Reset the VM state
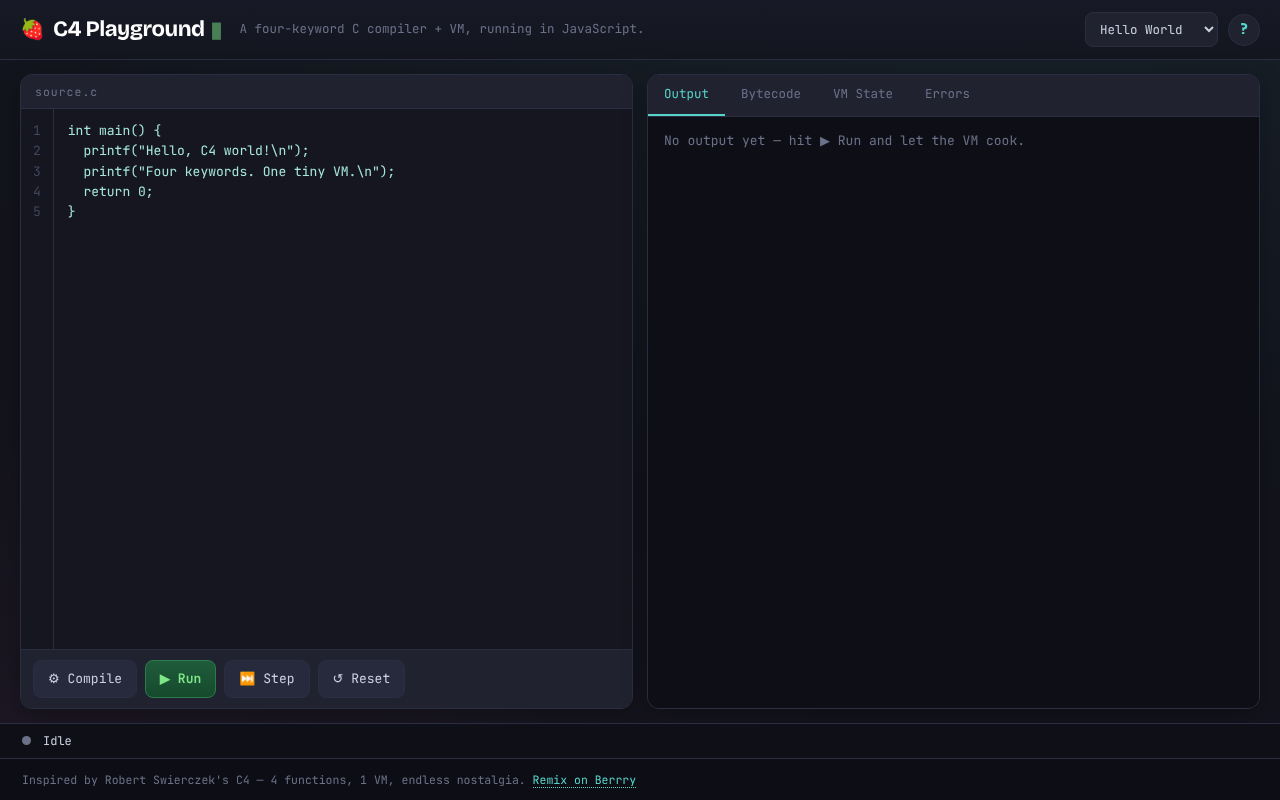Screen dimensions: 1280x800 click(361, 679)
